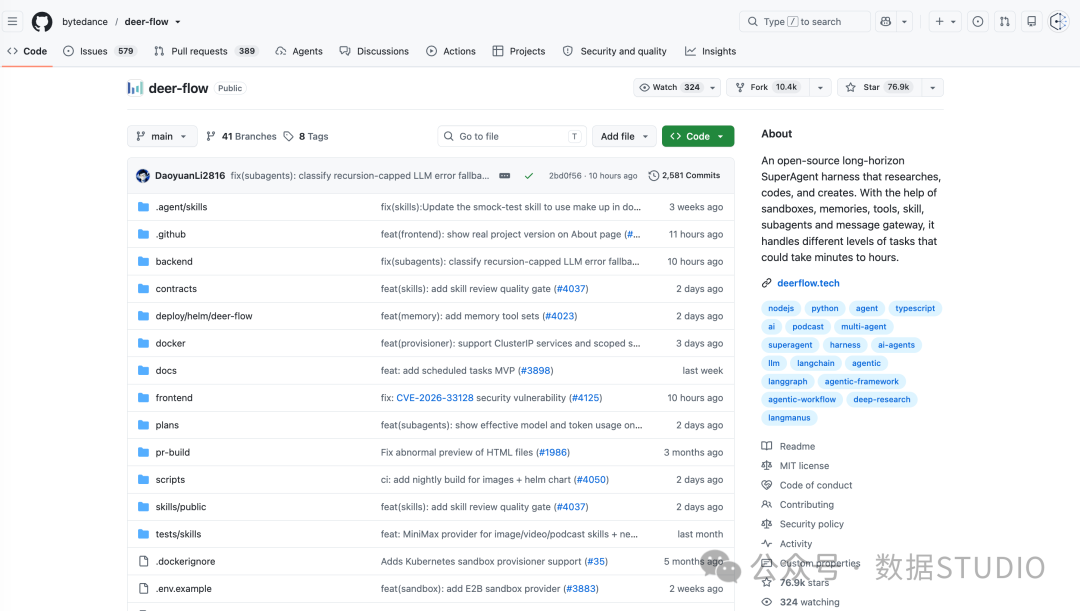Image resolution: width=1080 pixels, height=611 pixels.
Task: Open the Actions tab
Action: pos(451,51)
